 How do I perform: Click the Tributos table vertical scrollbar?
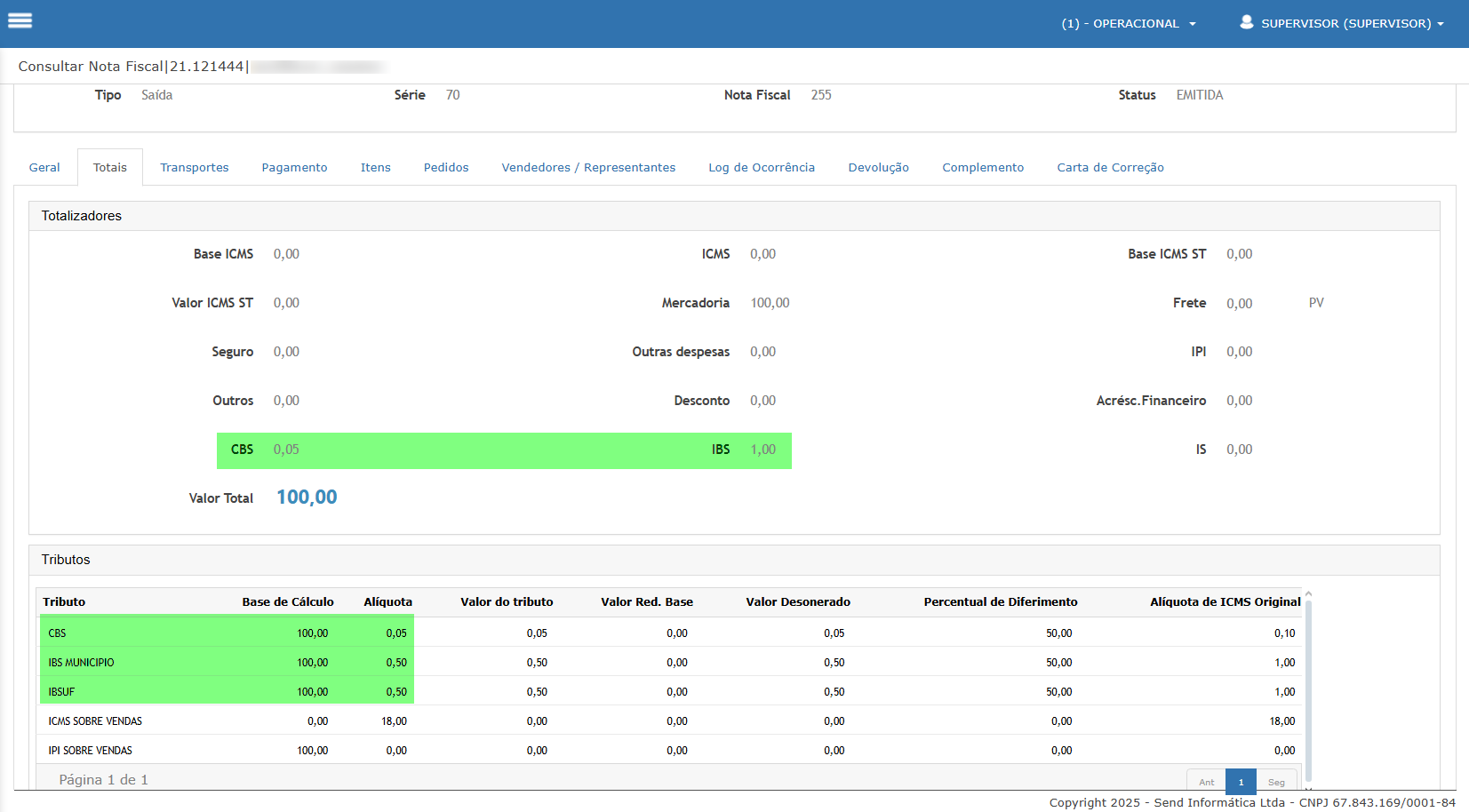[1308, 689]
